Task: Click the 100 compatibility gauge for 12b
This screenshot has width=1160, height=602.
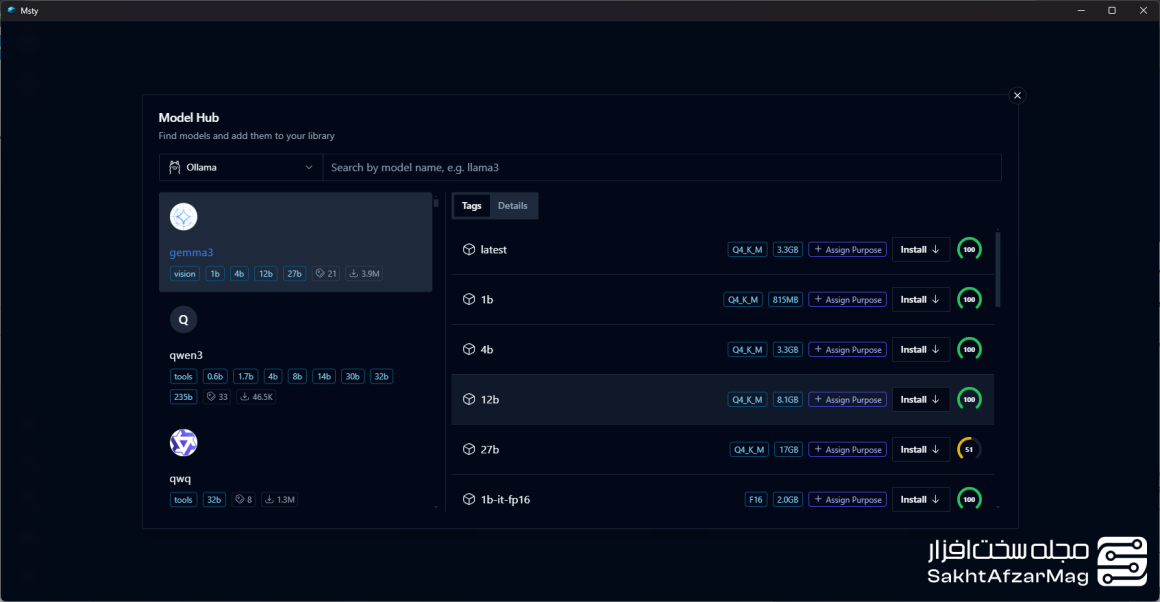Action: pos(969,399)
